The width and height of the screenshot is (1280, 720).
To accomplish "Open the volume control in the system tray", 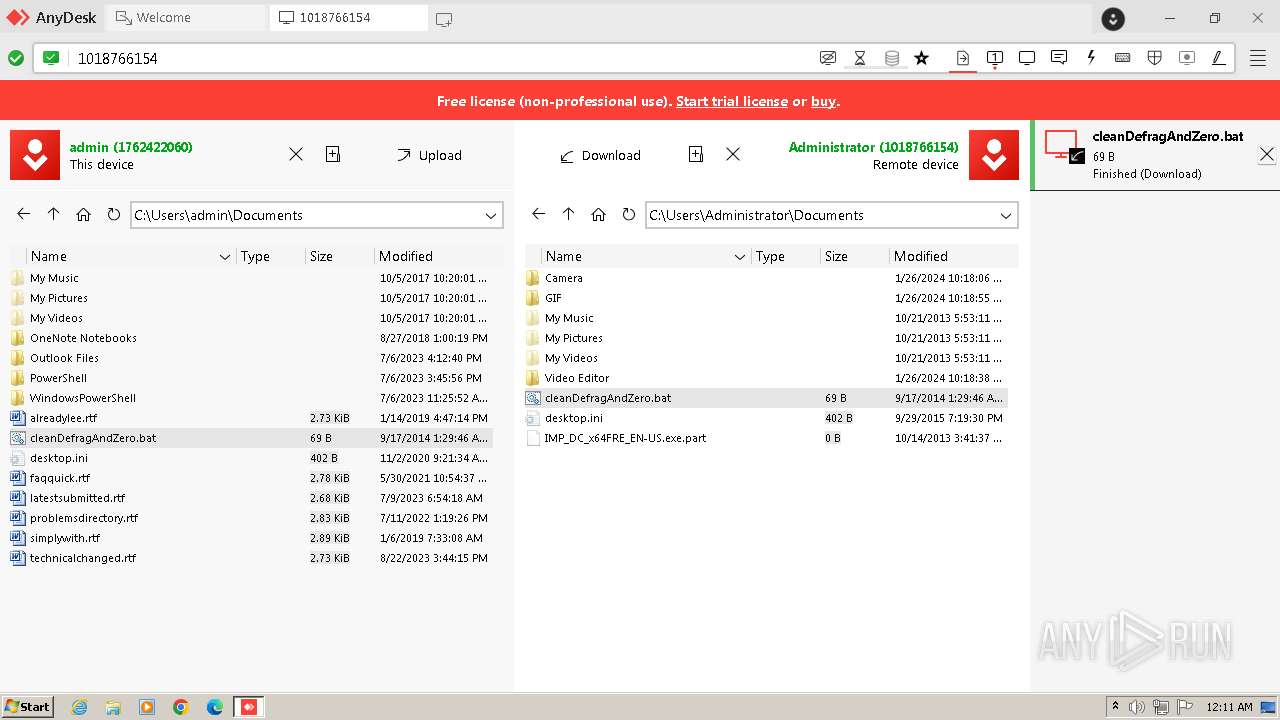I will pos(1137,707).
